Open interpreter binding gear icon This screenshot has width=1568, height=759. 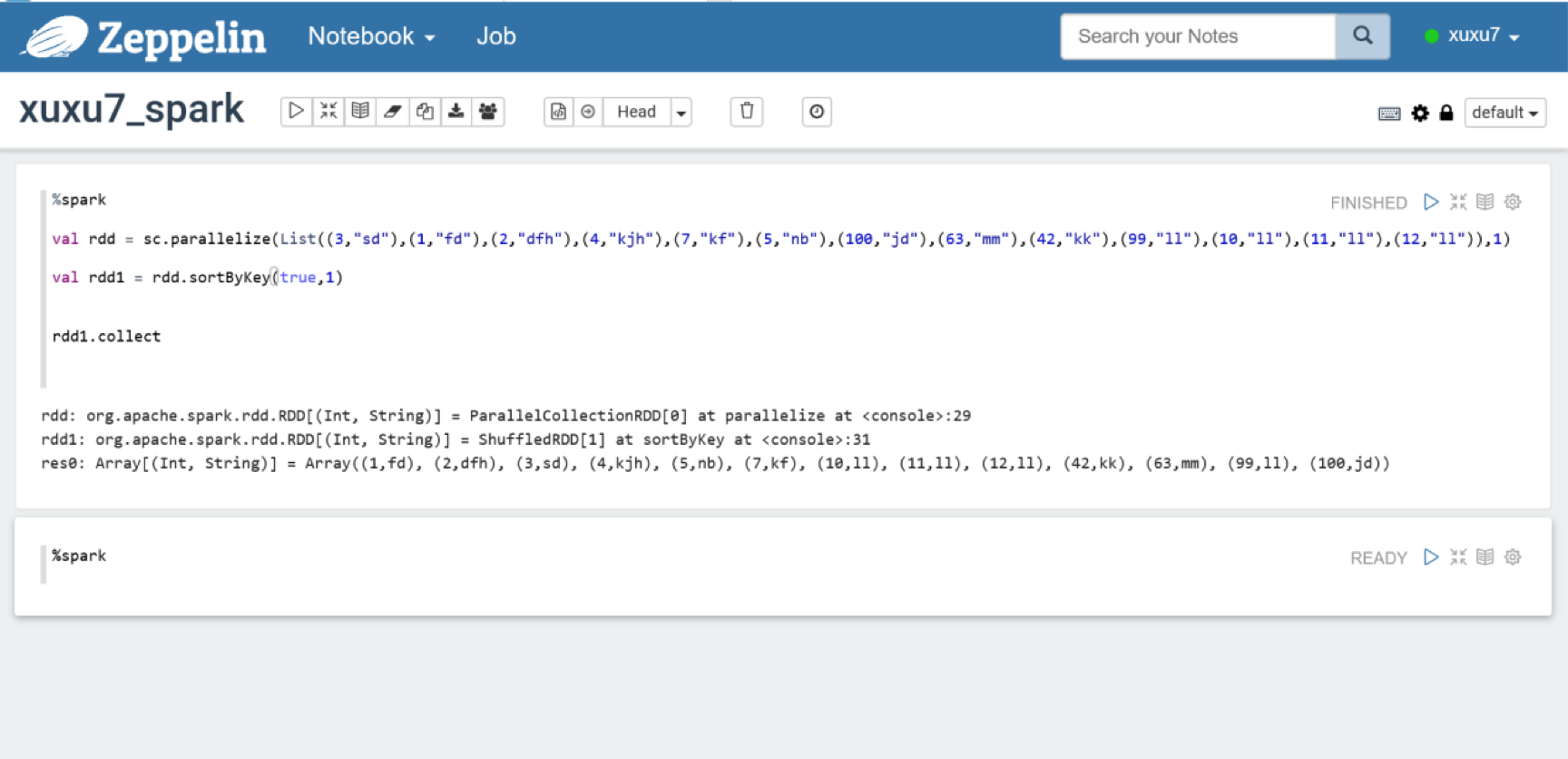[x=1420, y=113]
